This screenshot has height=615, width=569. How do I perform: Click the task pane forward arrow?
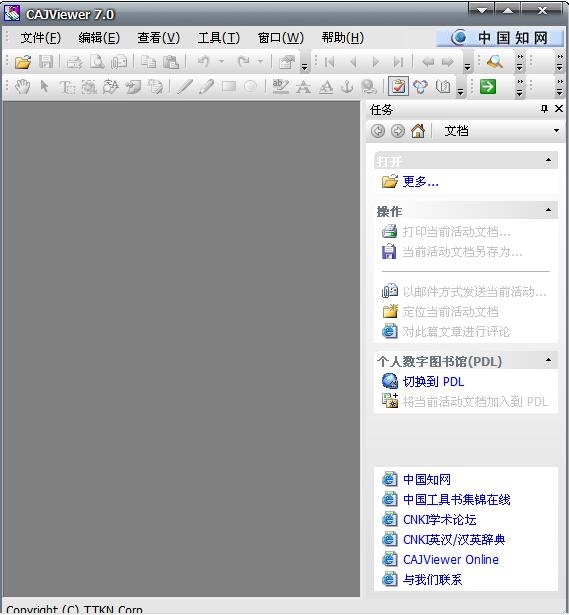(x=398, y=131)
